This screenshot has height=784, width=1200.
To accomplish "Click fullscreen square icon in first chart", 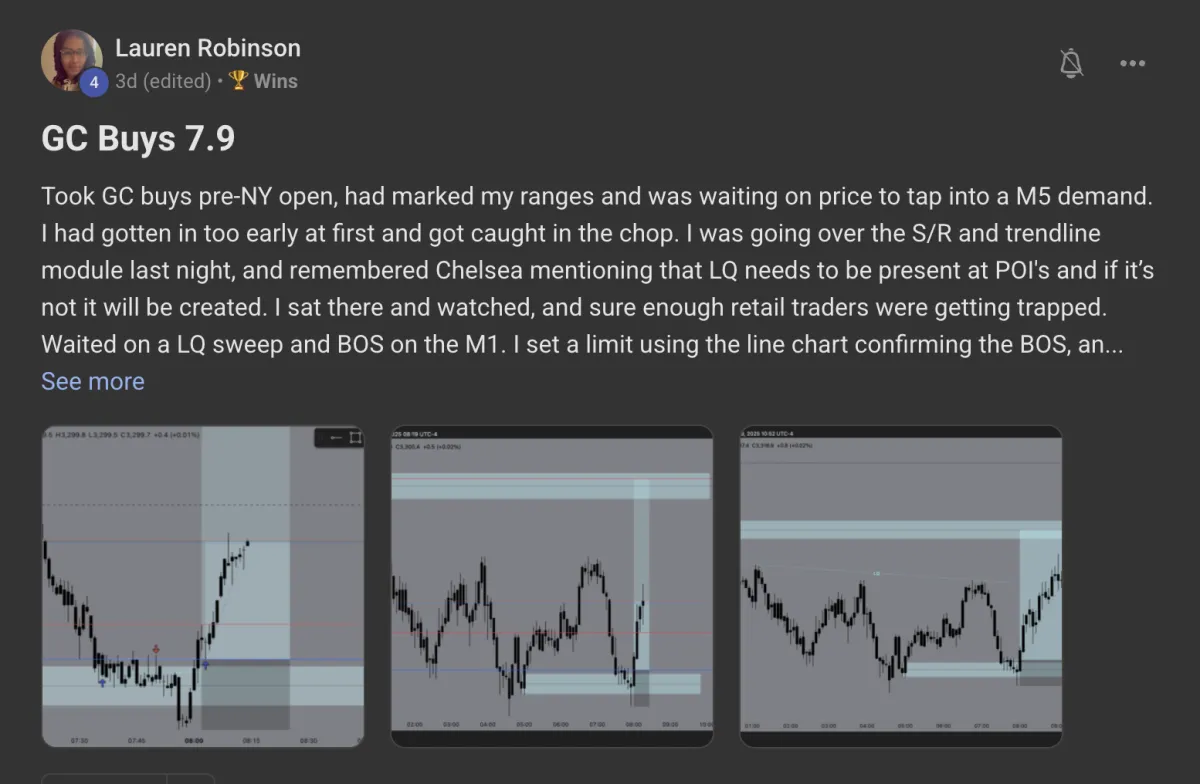I will (x=356, y=438).
